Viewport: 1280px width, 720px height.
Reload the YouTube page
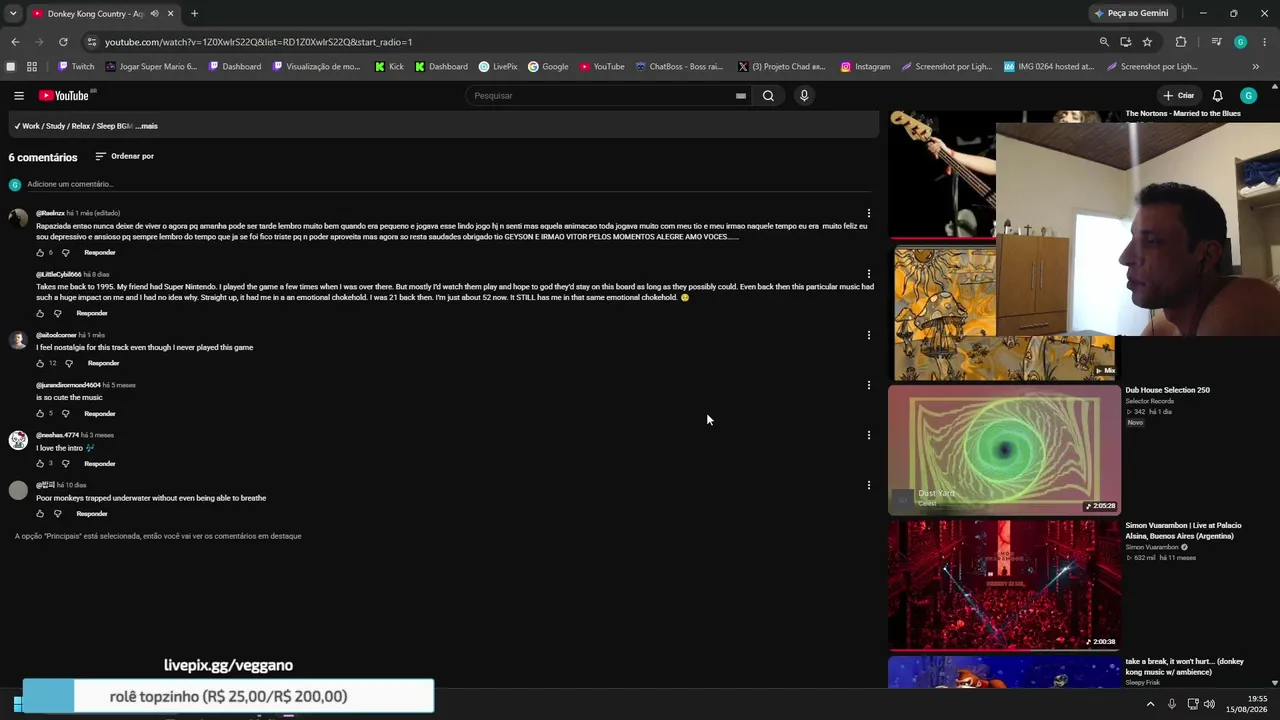click(63, 42)
